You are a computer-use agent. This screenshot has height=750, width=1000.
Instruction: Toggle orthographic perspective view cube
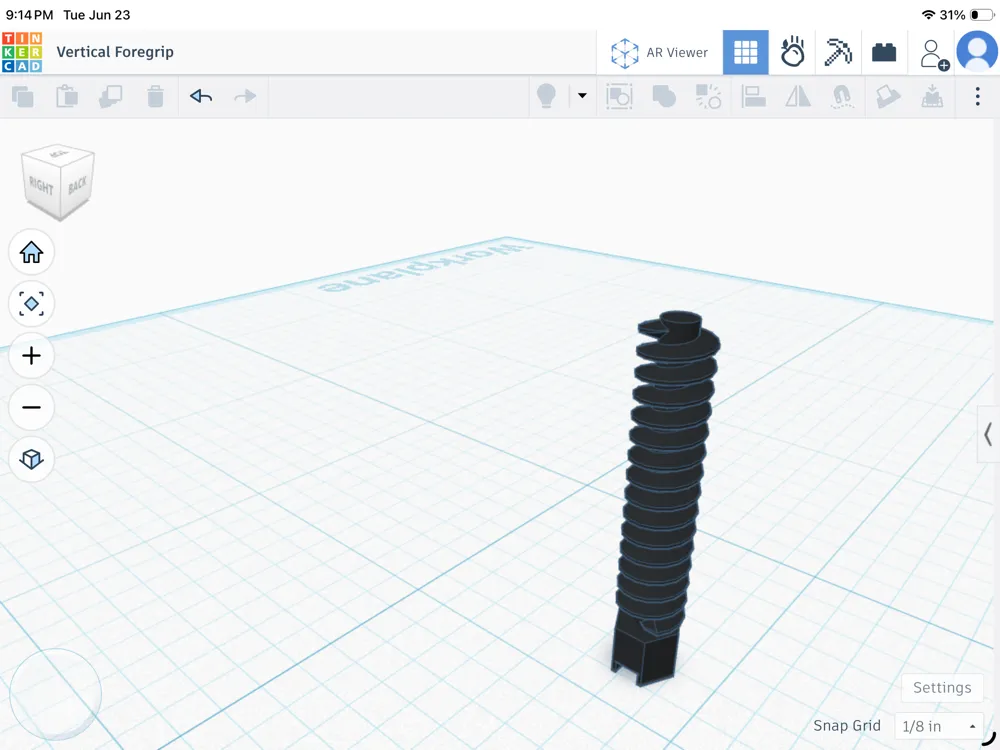(x=31, y=459)
